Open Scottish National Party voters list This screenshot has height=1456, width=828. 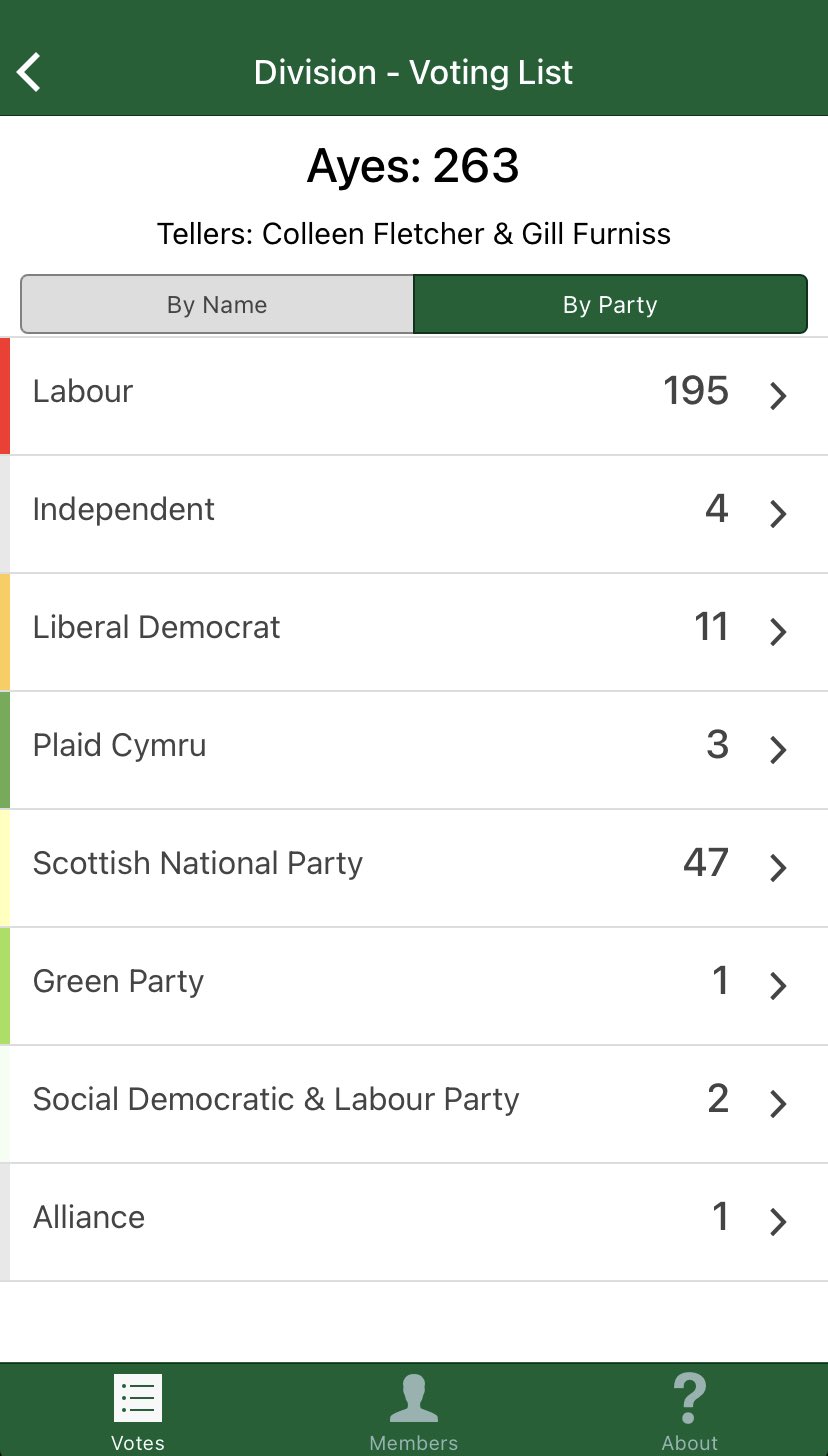[414, 868]
